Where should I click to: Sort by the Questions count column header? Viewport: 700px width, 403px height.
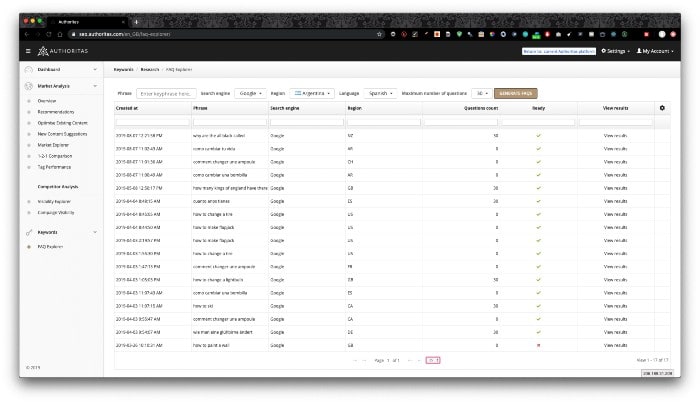point(481,108)
